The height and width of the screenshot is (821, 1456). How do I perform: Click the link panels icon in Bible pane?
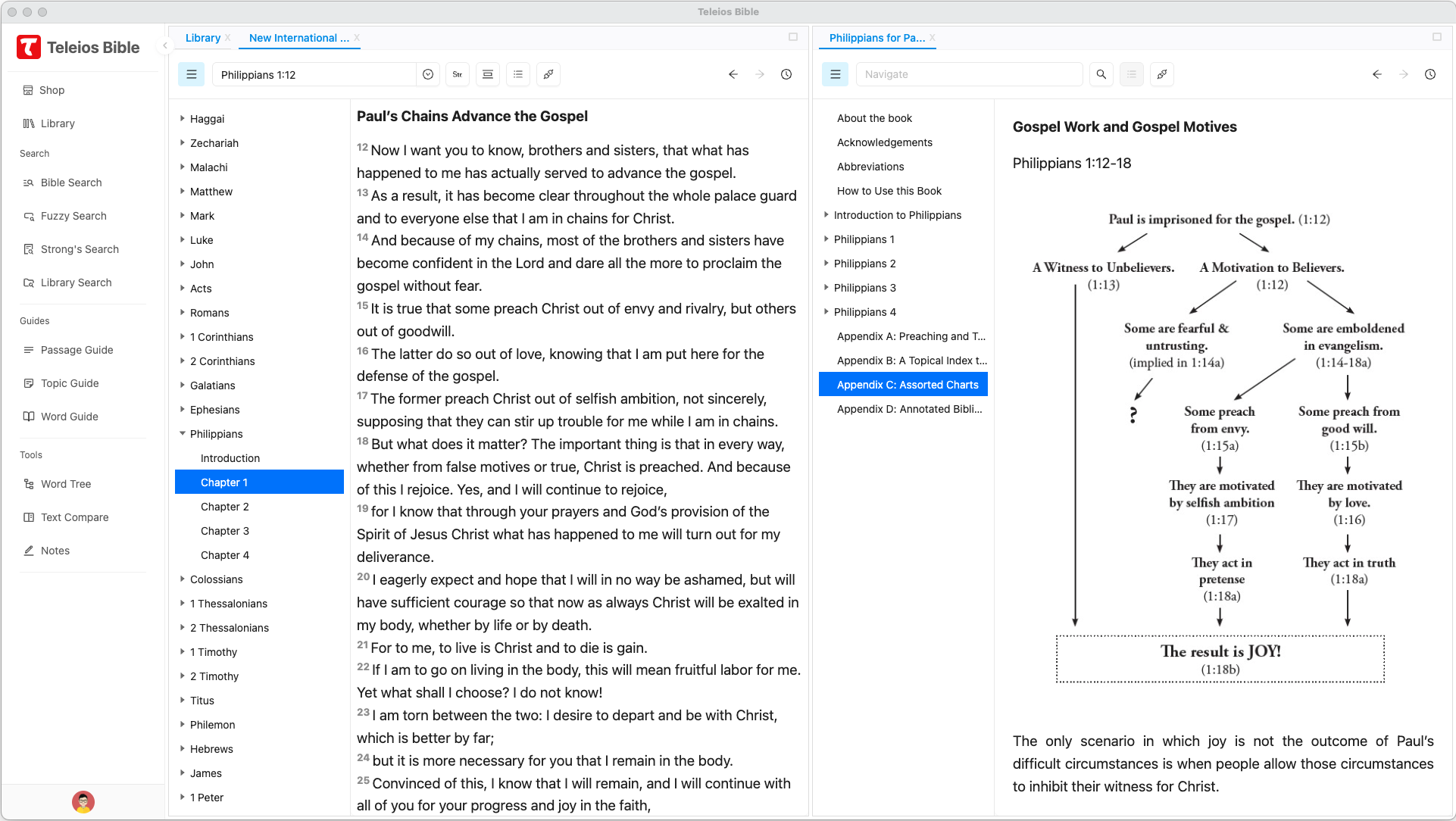[x=548, y=74]
